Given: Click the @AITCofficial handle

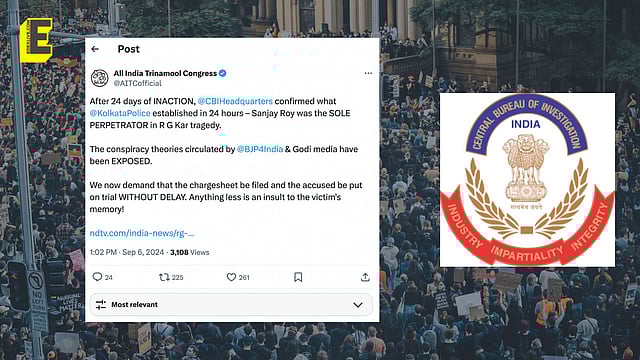Looking at the screenshot, I should [x=138, y=83].
